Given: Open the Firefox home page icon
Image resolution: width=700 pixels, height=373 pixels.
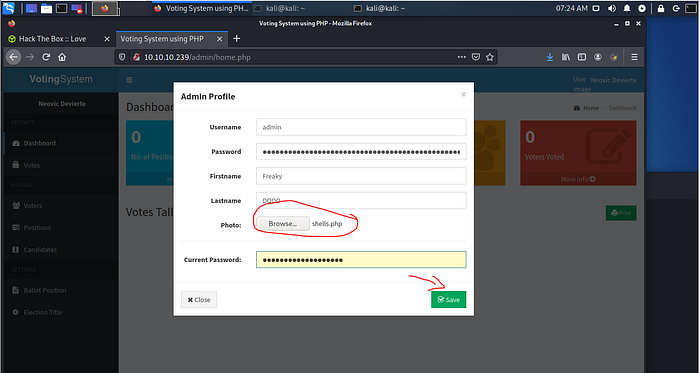Looking at the screenshot, I should pos(62,57).
